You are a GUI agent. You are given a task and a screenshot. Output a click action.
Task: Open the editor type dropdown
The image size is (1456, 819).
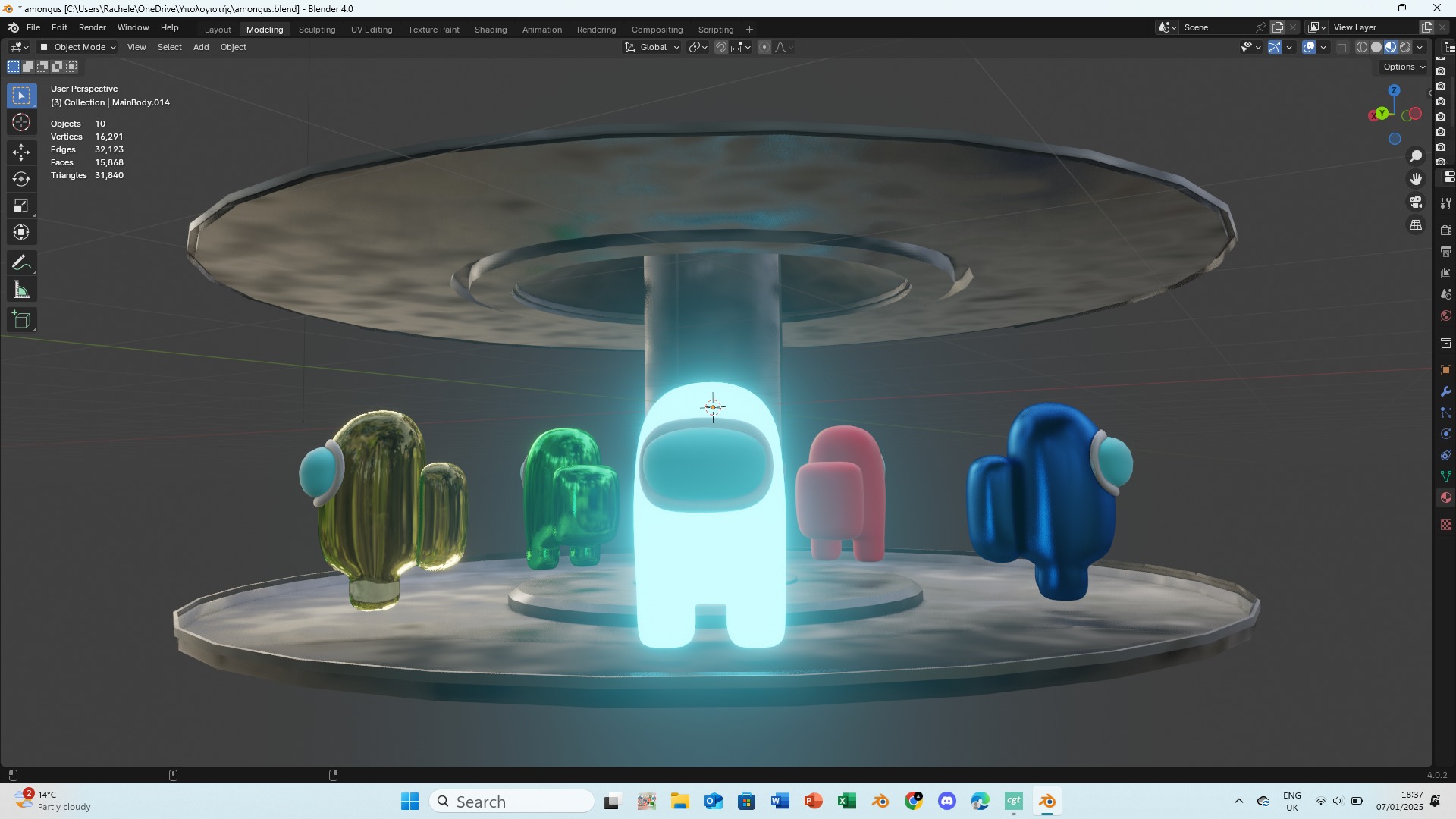click(x=19, y=47)
